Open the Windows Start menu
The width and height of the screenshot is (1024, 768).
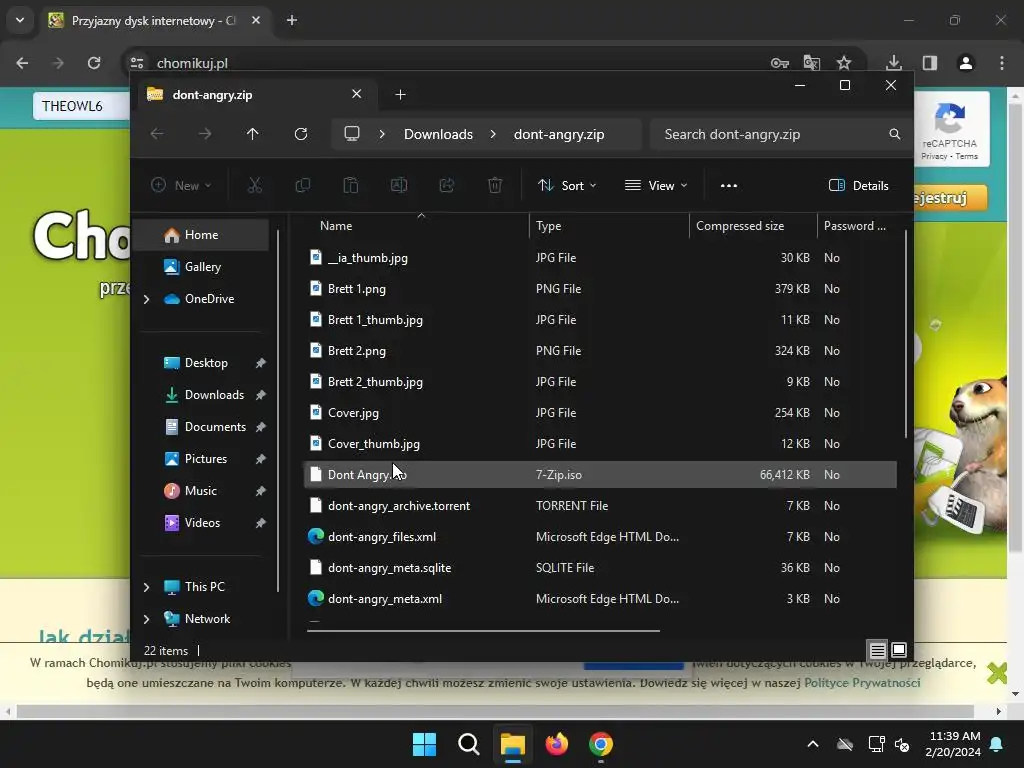[424, 744]
